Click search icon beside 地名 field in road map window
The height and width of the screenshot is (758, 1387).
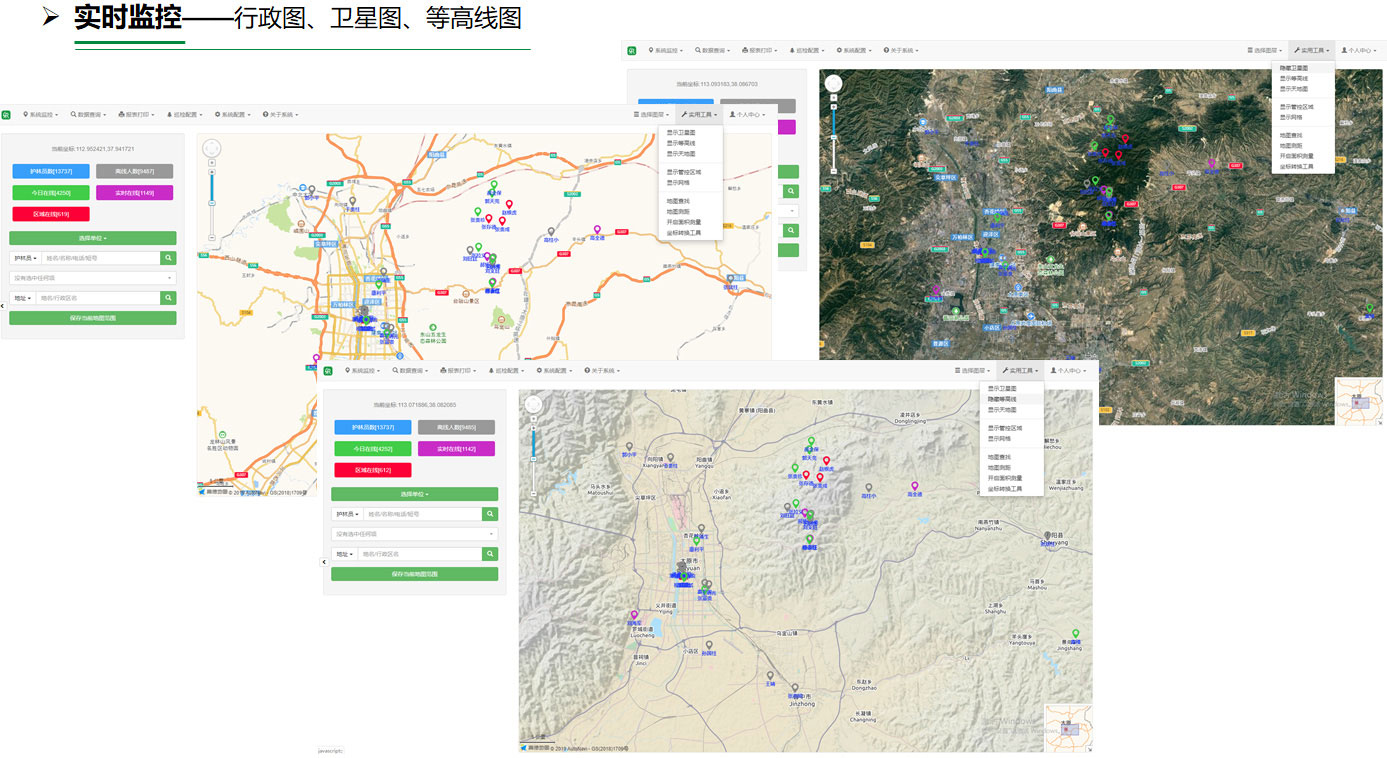click(168, 298)
